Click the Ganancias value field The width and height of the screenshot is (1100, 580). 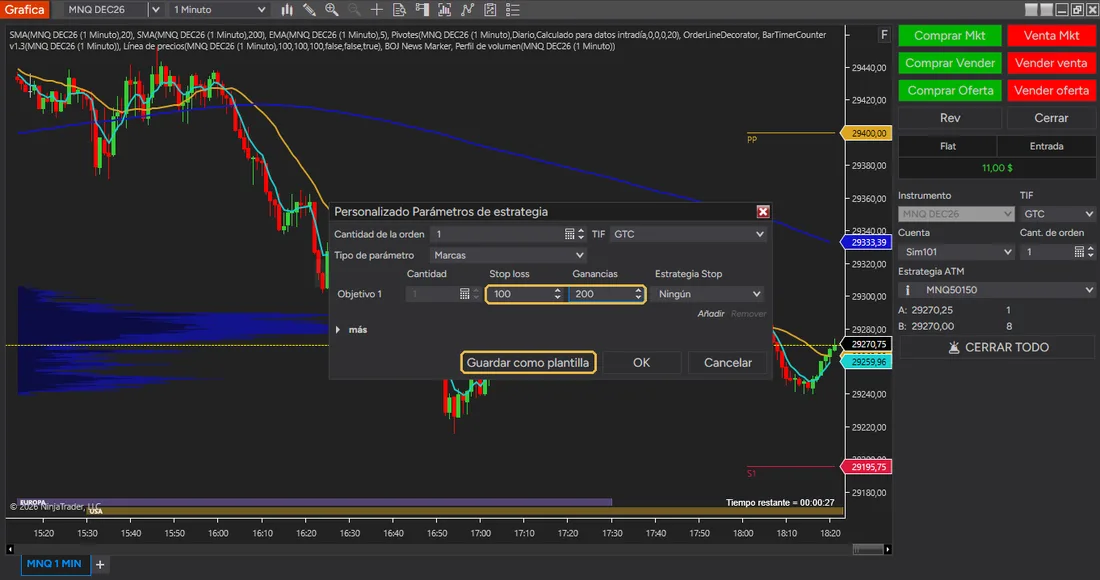coord(602,294)
